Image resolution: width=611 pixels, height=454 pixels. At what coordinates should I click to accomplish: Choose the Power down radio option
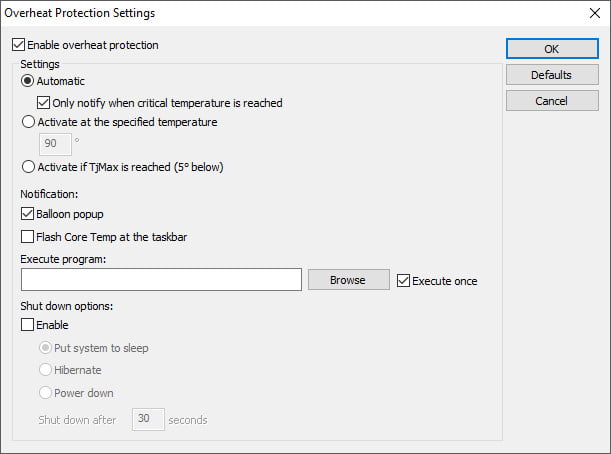[x=45, y=393]
